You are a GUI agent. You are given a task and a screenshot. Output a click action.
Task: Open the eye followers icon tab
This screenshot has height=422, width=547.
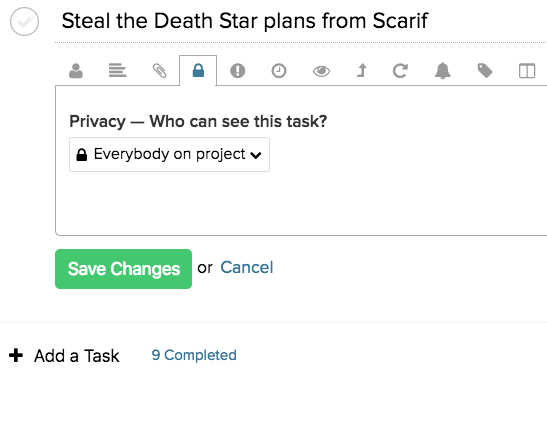click(321, 71)
